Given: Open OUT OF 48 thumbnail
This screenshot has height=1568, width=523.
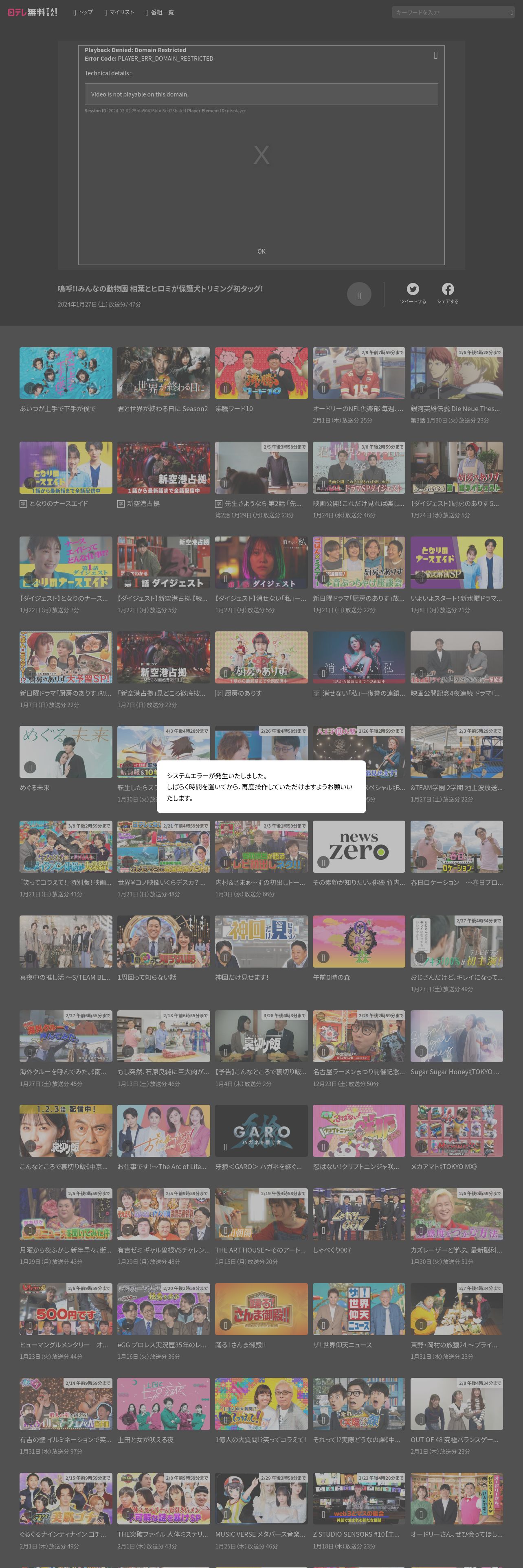Looking at the screenshot, I should point(457,1404).
